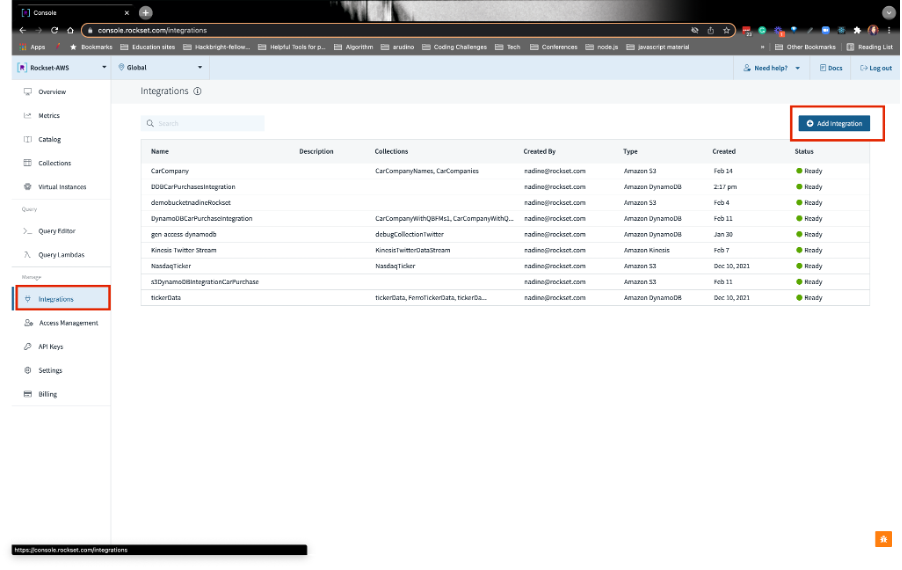Open the Docs link
The width and height of the screenshot is (902, 570).
click(x=831, y=68)
